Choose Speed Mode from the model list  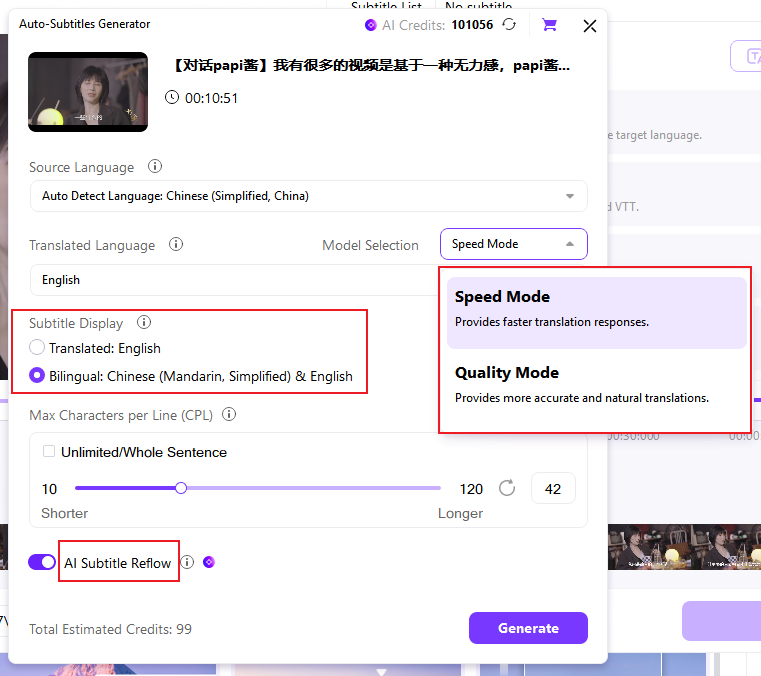click(596, 308)
